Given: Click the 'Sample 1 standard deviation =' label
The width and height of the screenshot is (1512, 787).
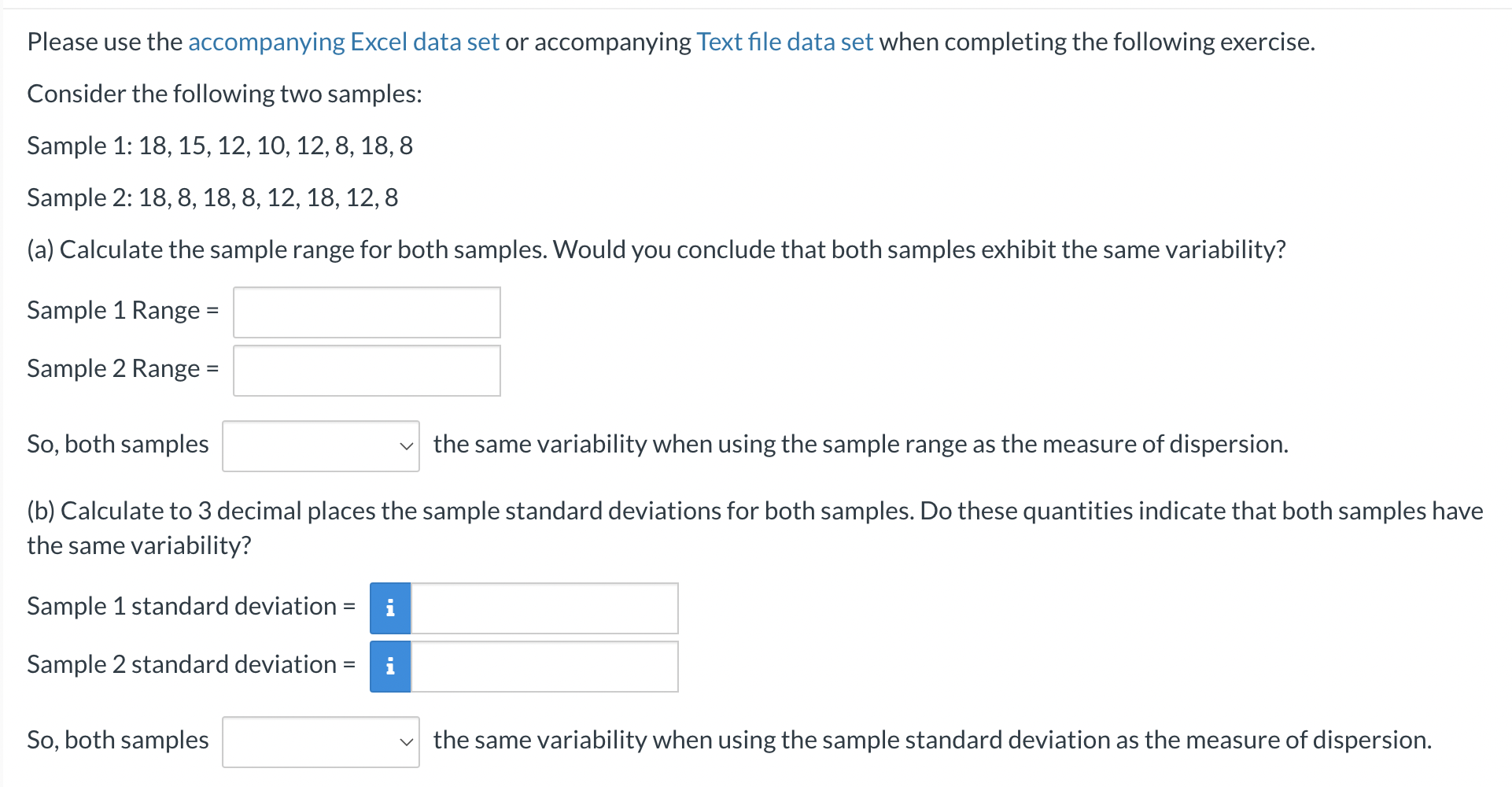Looking at the screenshot, I should pyautogui.click(x=191, y=607).
